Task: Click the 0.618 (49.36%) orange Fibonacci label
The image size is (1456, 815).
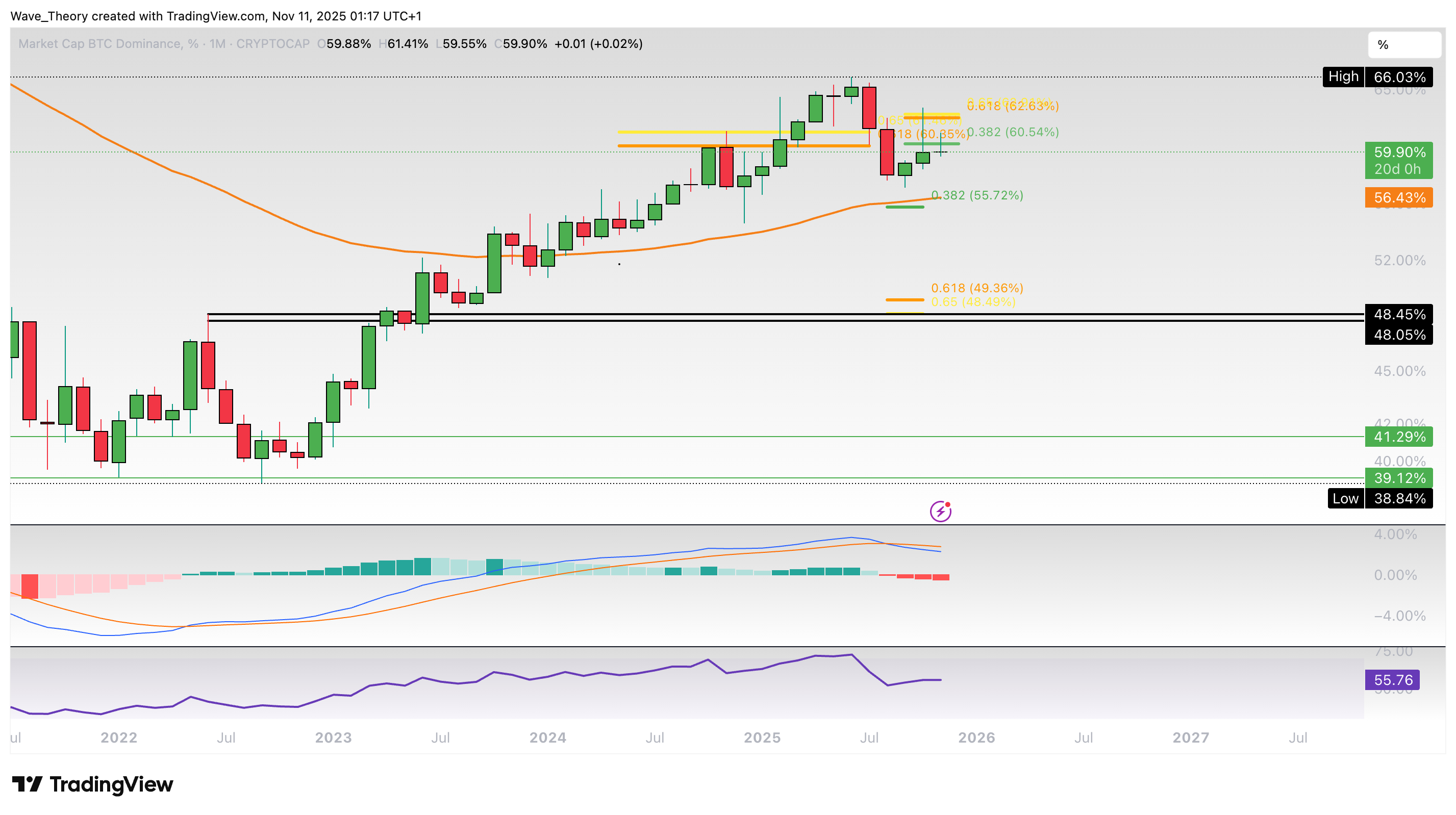Action: [975, 288]
